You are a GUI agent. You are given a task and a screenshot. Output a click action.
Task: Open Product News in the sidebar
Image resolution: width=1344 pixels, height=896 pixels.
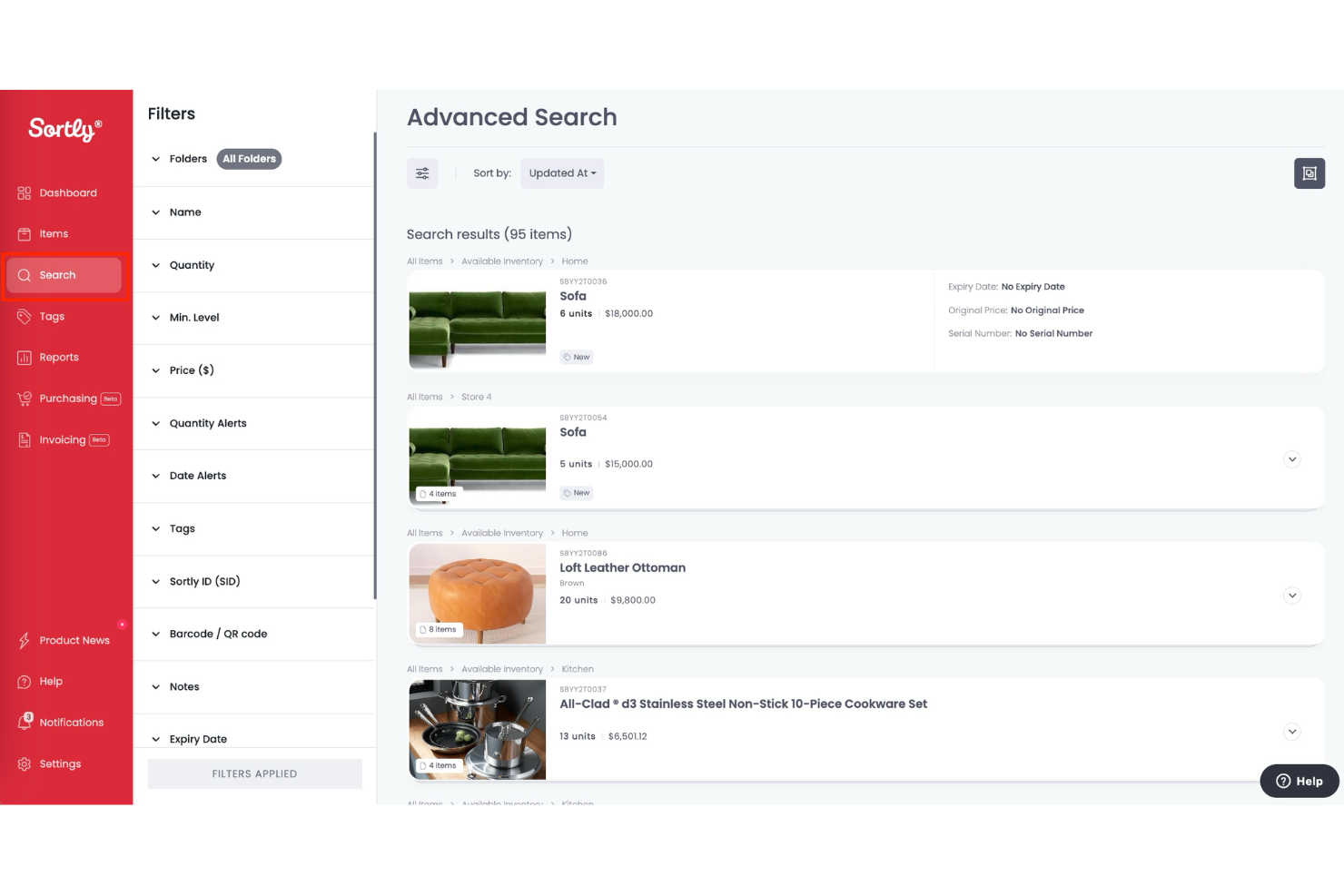pyautogui.click(x=74, y=640)
